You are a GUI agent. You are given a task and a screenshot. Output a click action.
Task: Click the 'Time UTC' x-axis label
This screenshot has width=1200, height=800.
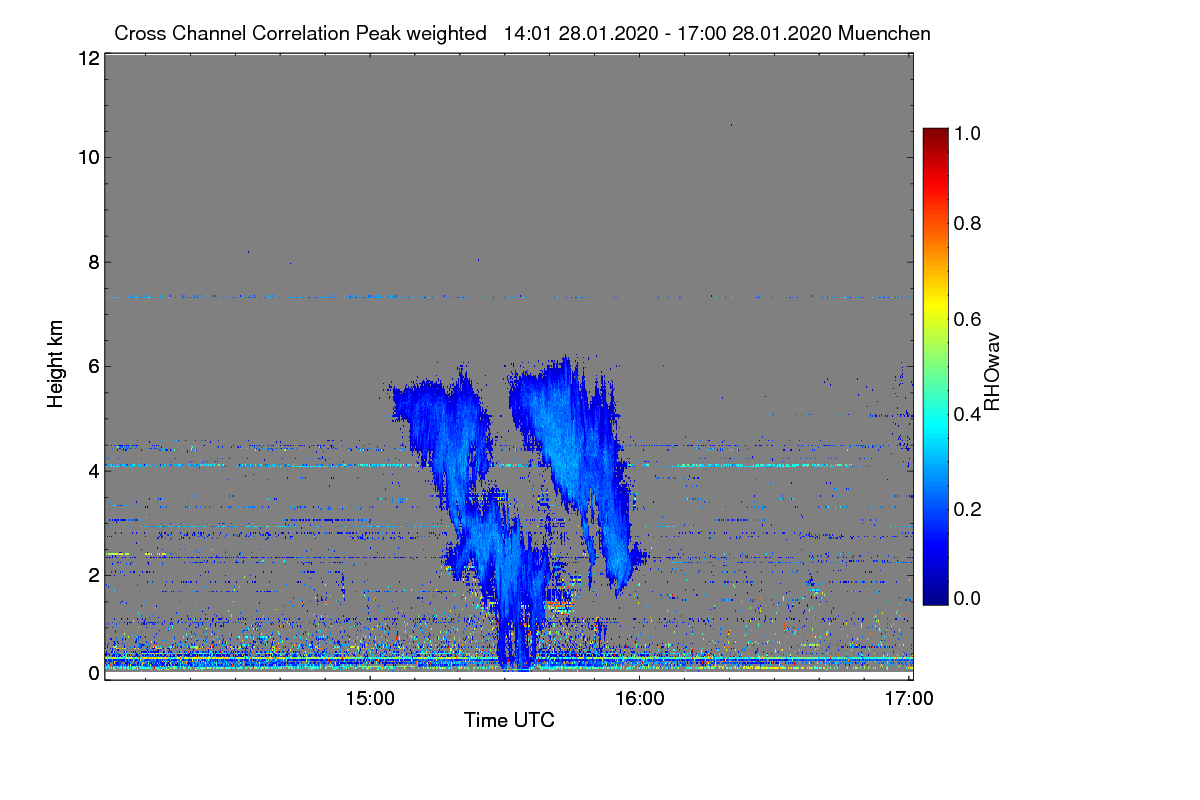[509, 719]
